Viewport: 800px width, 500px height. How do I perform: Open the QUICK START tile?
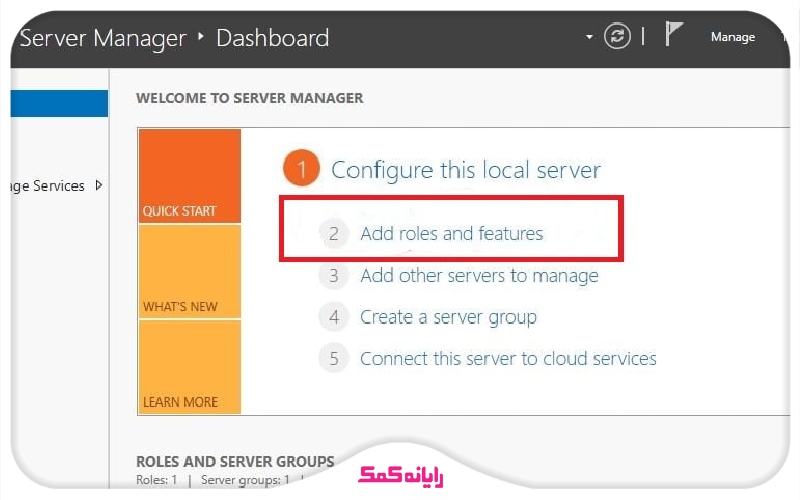coord(189,176)
